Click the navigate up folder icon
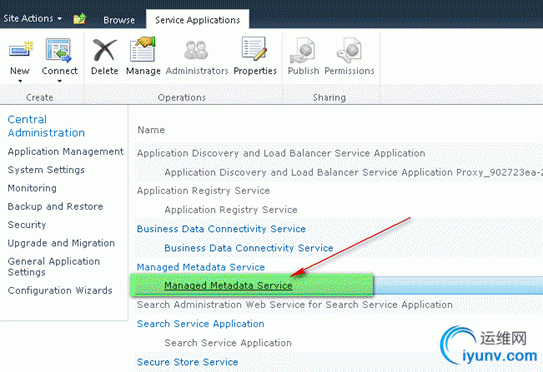Image resolution: width=543 pixels, height=372 pixels. [80, 19]
